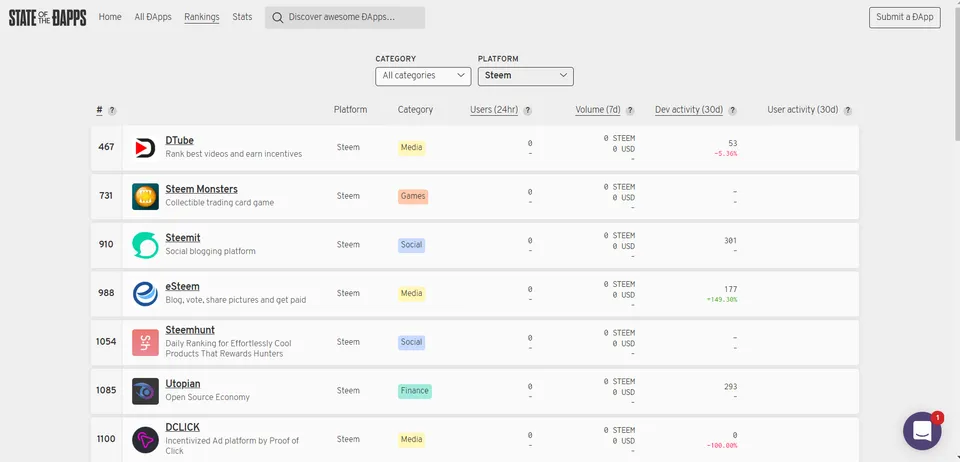Open the Steem Monsters link
Viewport: 960px width, 462px height.
pyautogui.click(x=201, y=189)
